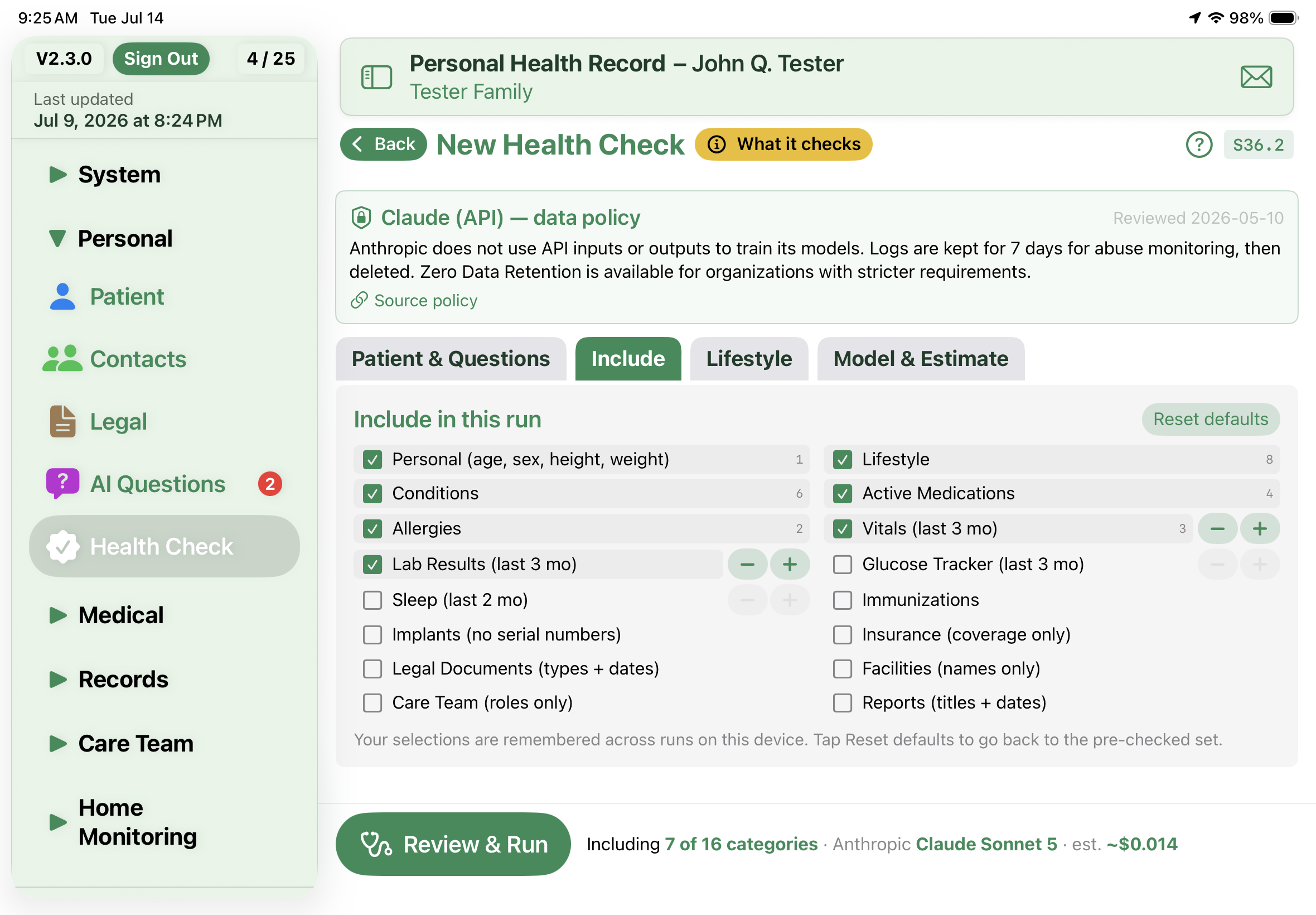Check Insurance (coverage only)
1316x915 pixels.
pyautogui.click(x=842, y=635)
